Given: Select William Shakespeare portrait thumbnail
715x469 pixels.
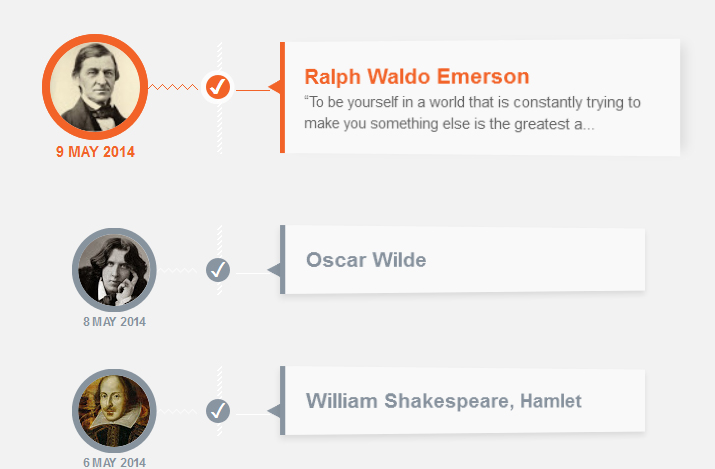Looking at the screenshot, I should coord(114,411).
